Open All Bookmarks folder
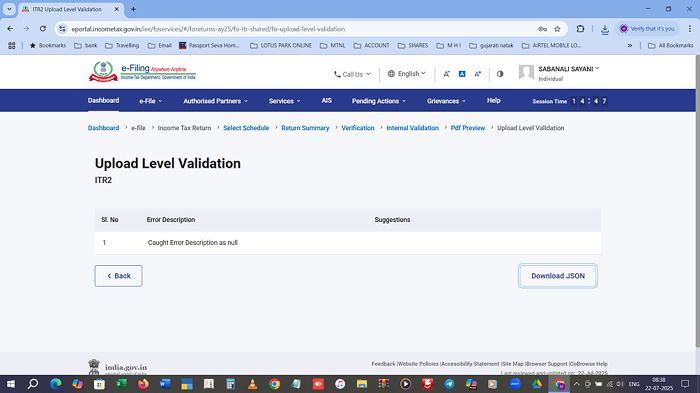This screenshot has width=700, height=393. coord(671,46)
